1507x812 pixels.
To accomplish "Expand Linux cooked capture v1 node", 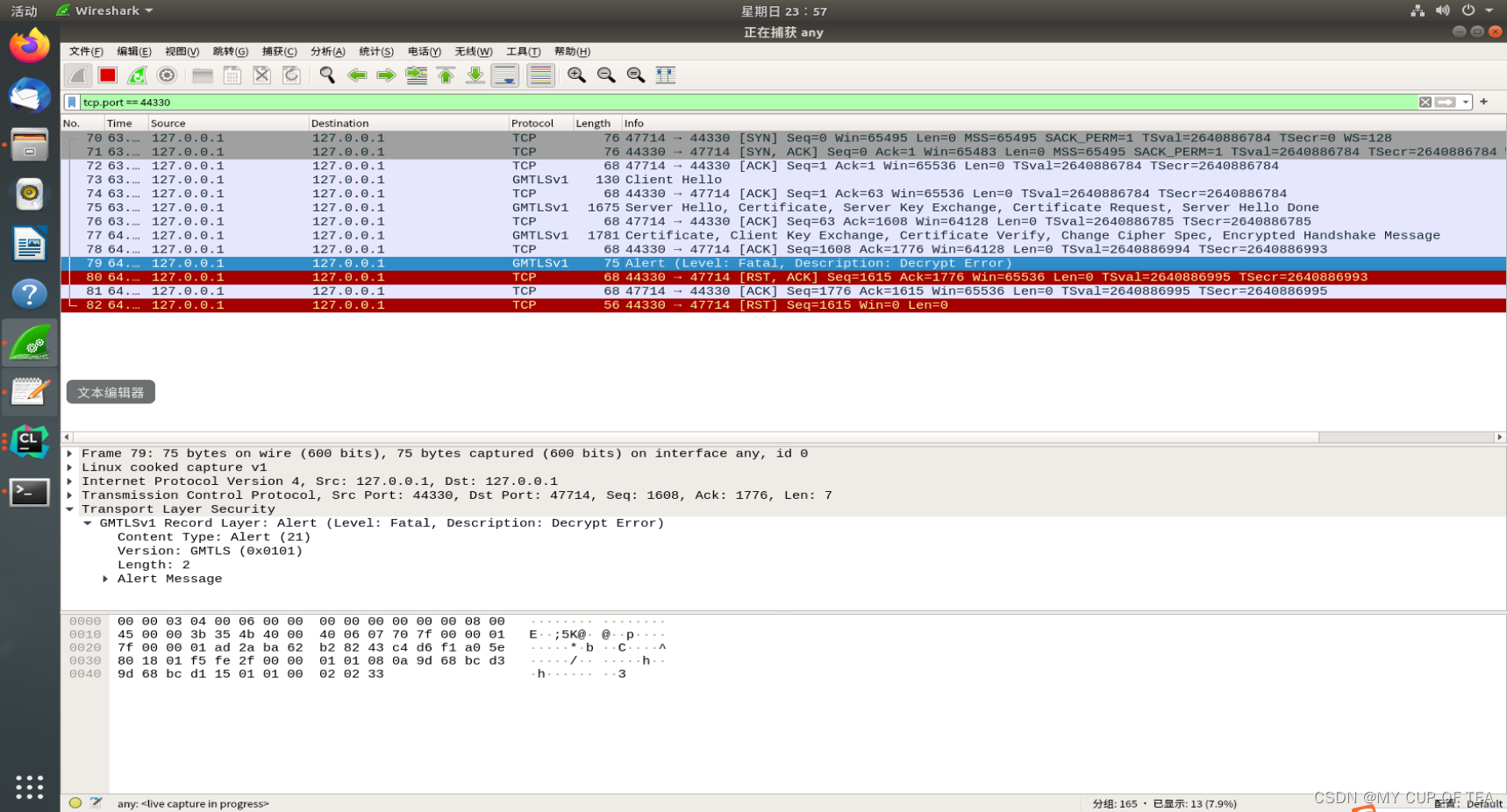I will 70,467.
